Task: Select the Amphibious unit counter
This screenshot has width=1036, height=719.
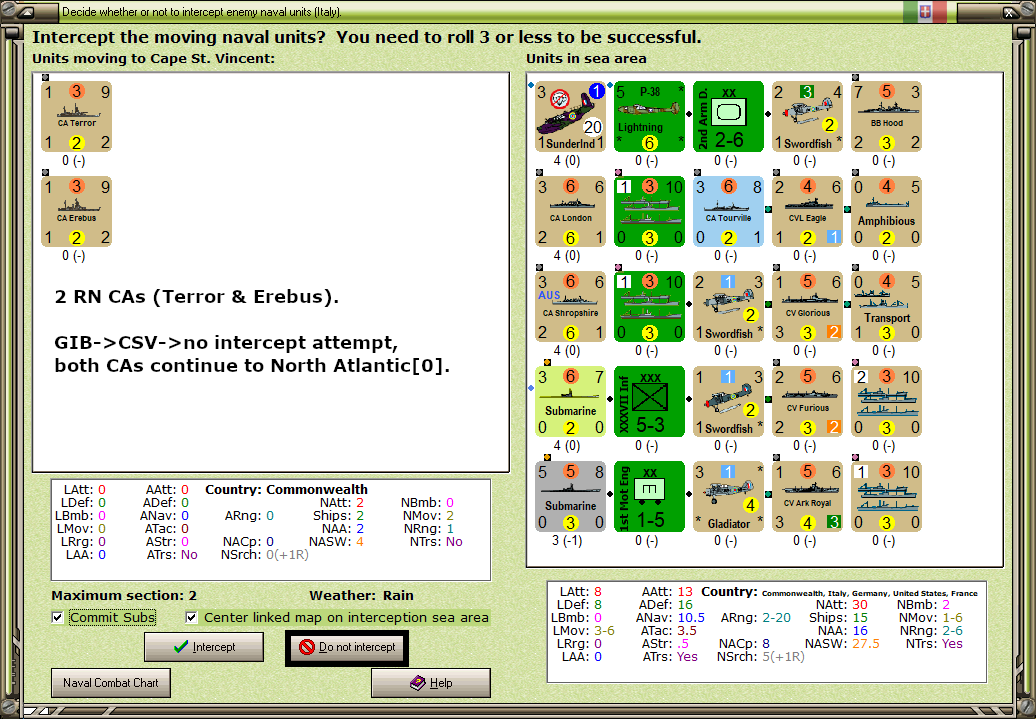Action: (887, 212)
